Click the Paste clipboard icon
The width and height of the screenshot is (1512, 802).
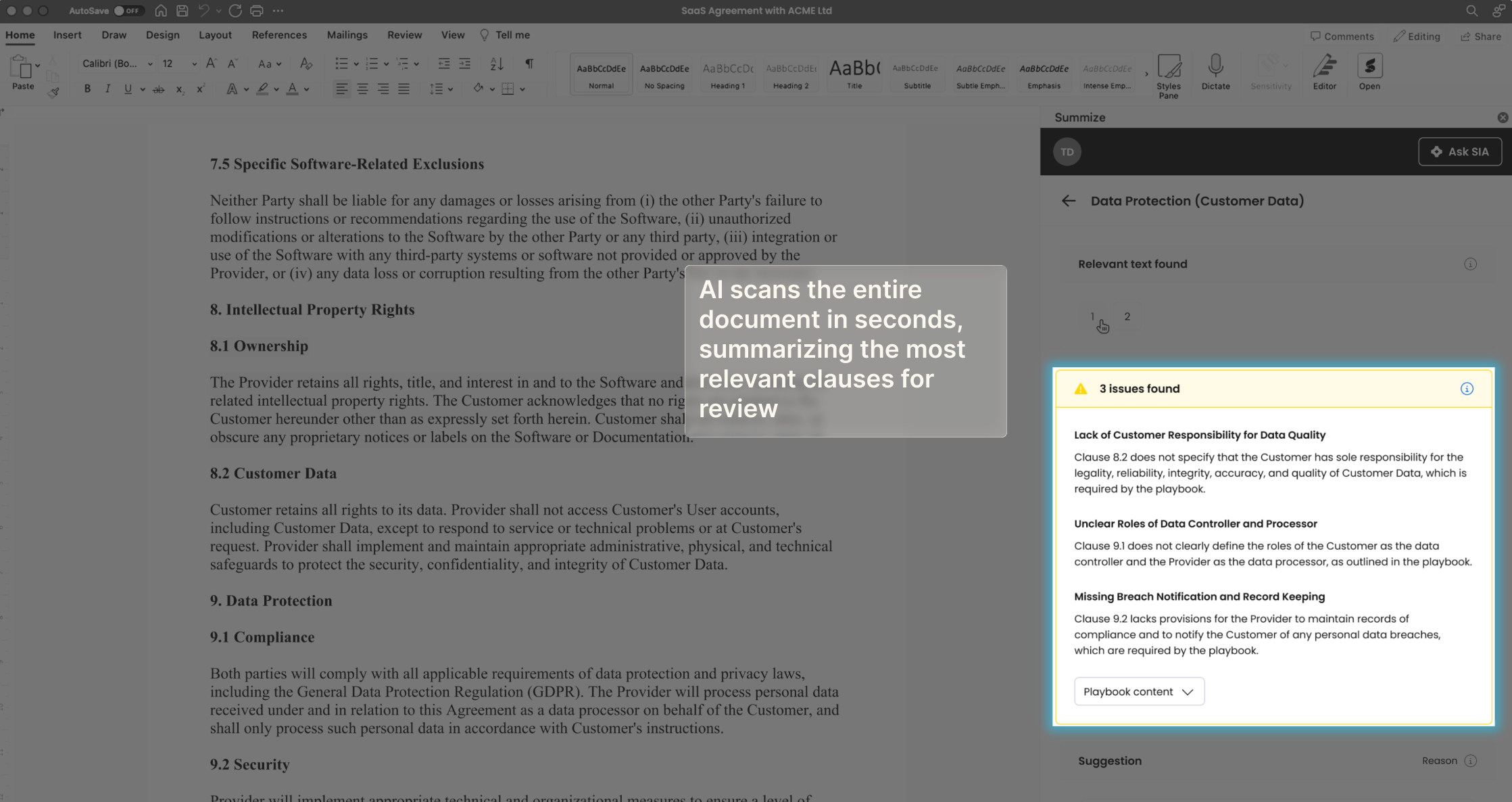tap(21, 67)
